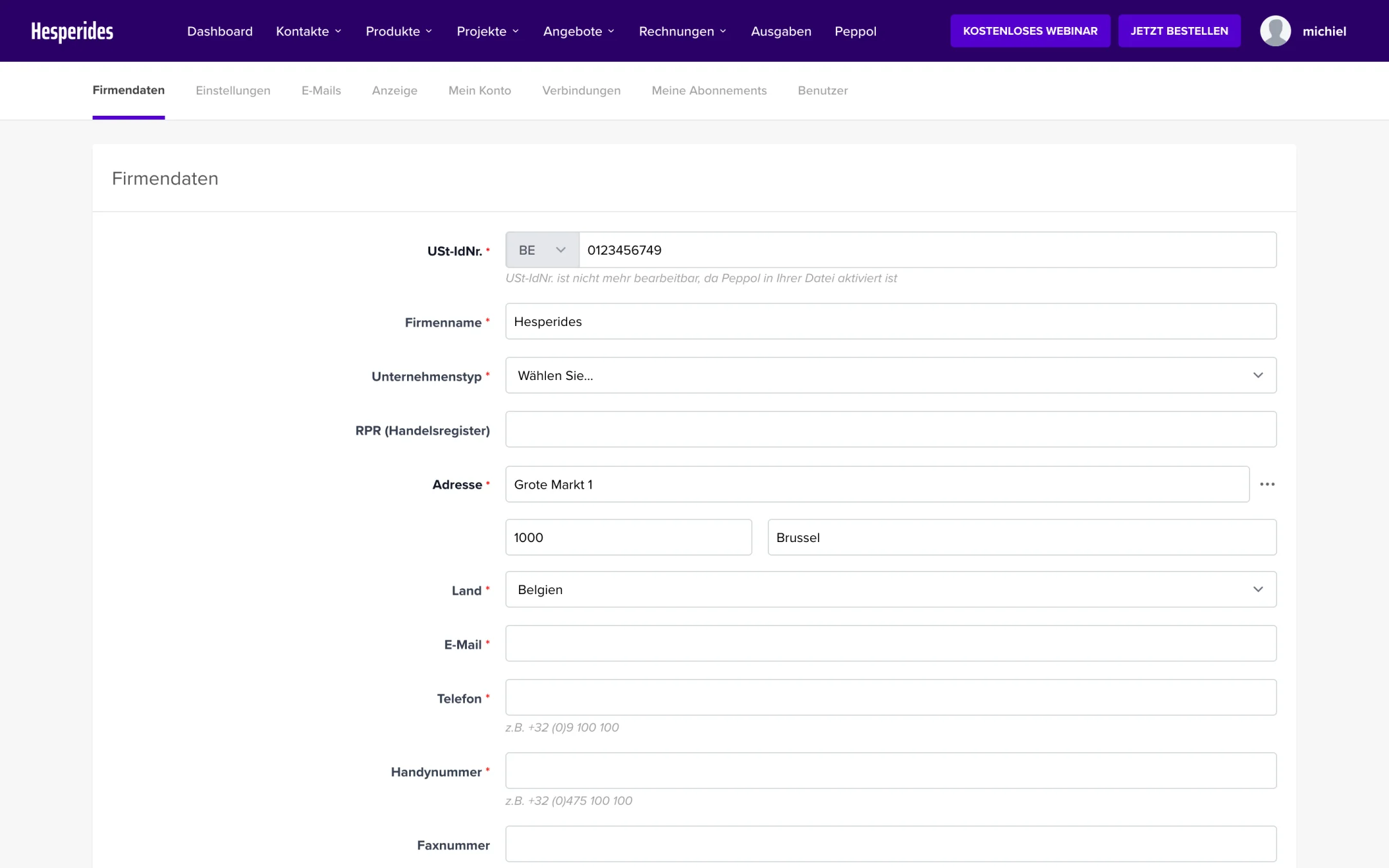1389x868 pixels.
Task: Click the hint 'USt-IdNr. ist nicht mehr bearbeitbar'
Action: point(701,278)
